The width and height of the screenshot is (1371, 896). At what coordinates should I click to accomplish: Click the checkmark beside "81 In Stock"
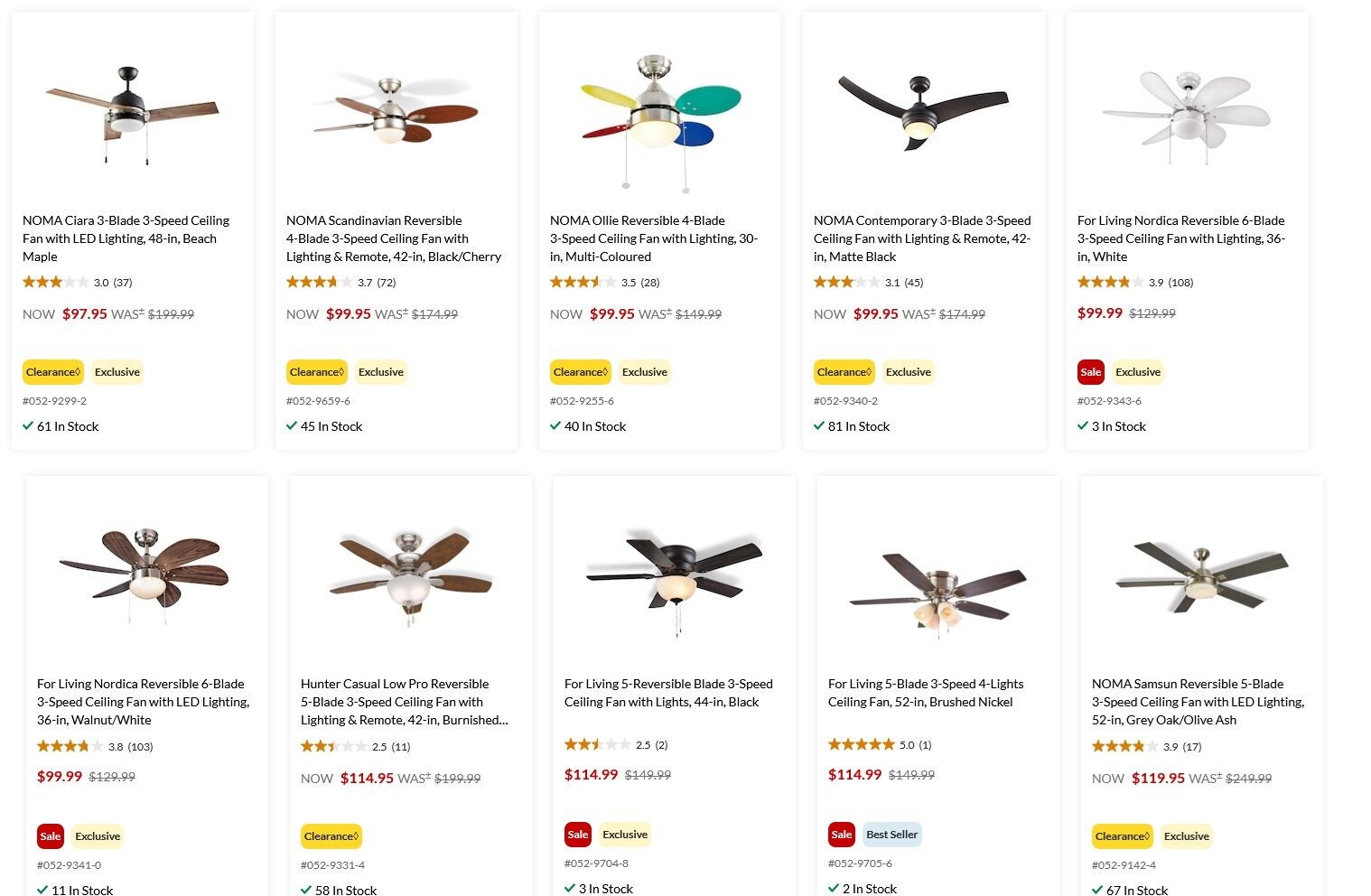818,425
